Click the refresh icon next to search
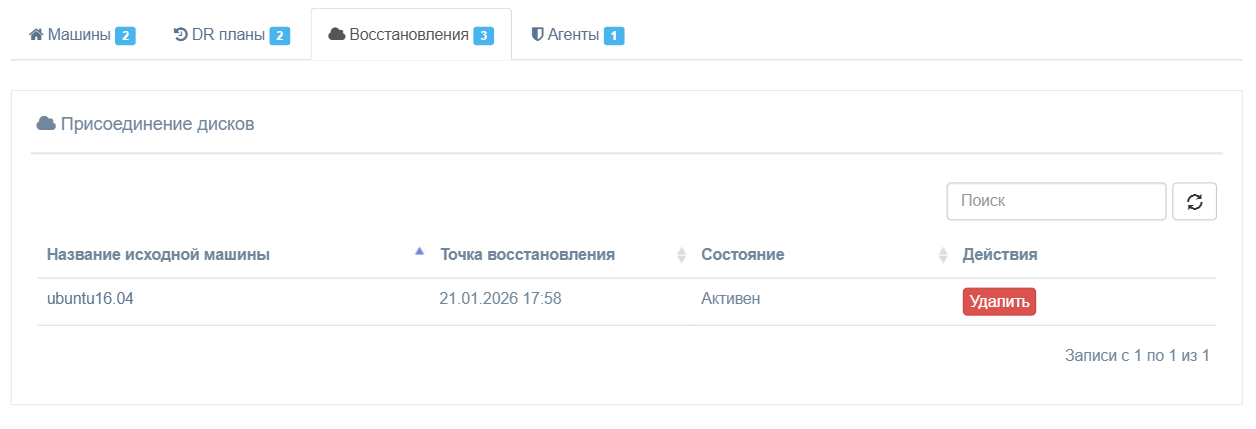The width and height of the screenshot is (1256, 429). coord(1194,201)
